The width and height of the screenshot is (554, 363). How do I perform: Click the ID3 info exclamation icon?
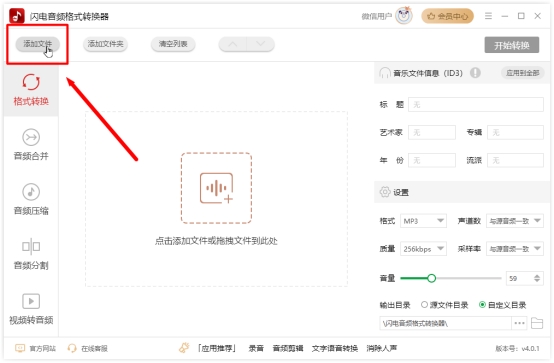point(475,73)
